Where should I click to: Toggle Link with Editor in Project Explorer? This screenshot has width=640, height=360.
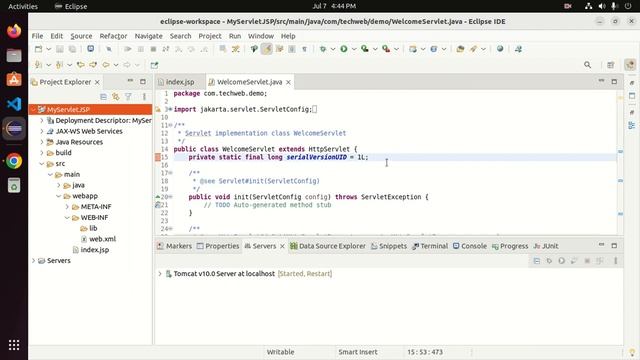pyautogui.click(x=116, y=97)
